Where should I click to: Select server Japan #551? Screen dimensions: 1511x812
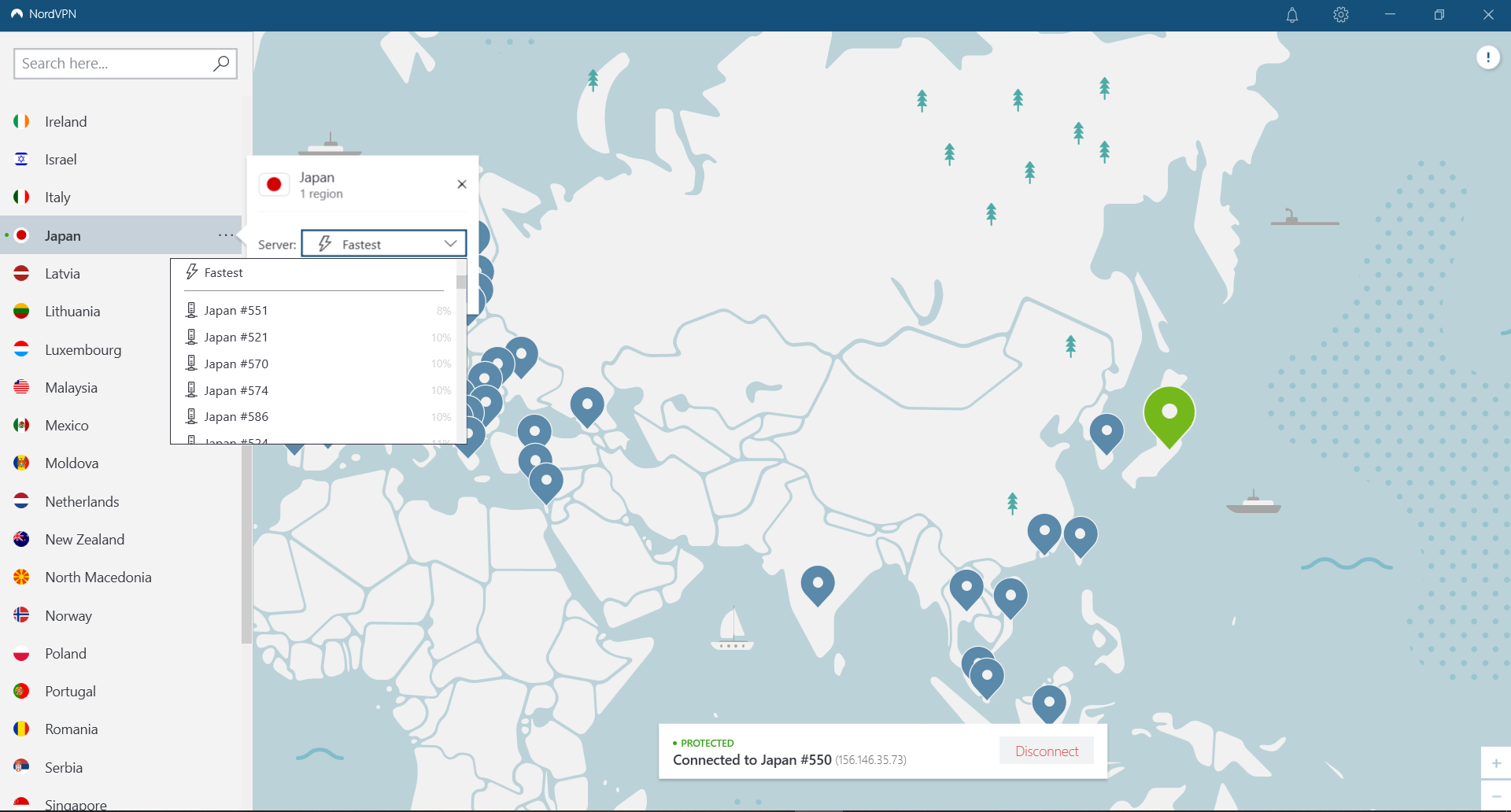coord(313,311)
